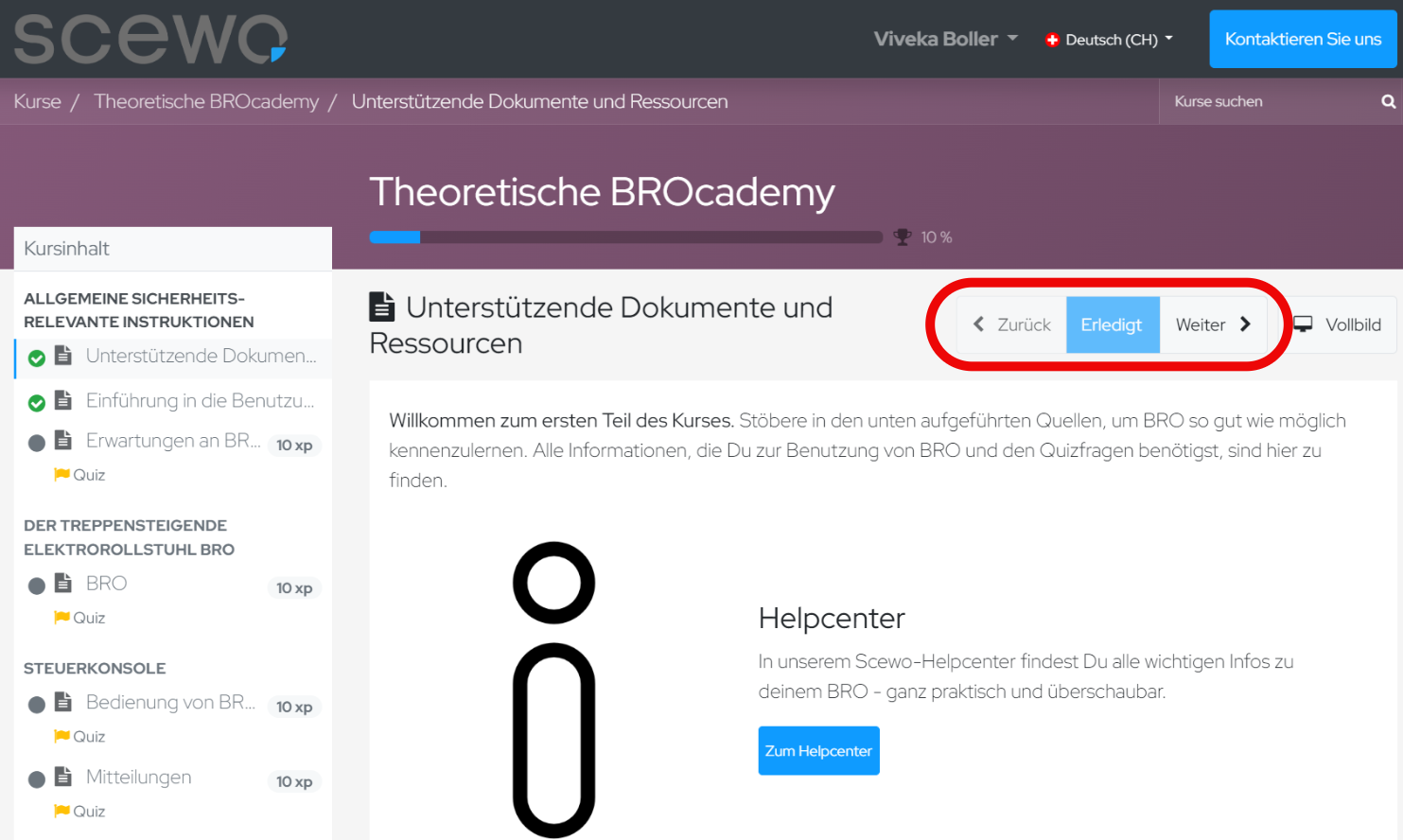Click grey status circle of BRO lesson
This screenshot has width=1403, height=840.
click(x=37, y=586)
